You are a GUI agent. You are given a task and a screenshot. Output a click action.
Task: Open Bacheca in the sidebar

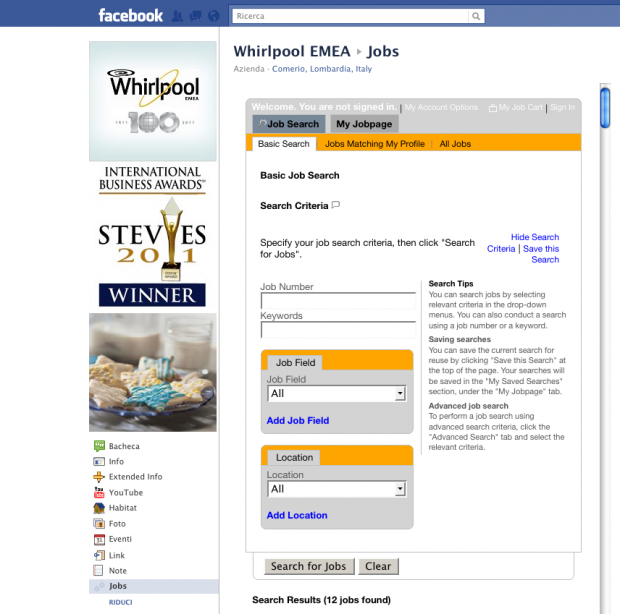[x=124, y=446]
